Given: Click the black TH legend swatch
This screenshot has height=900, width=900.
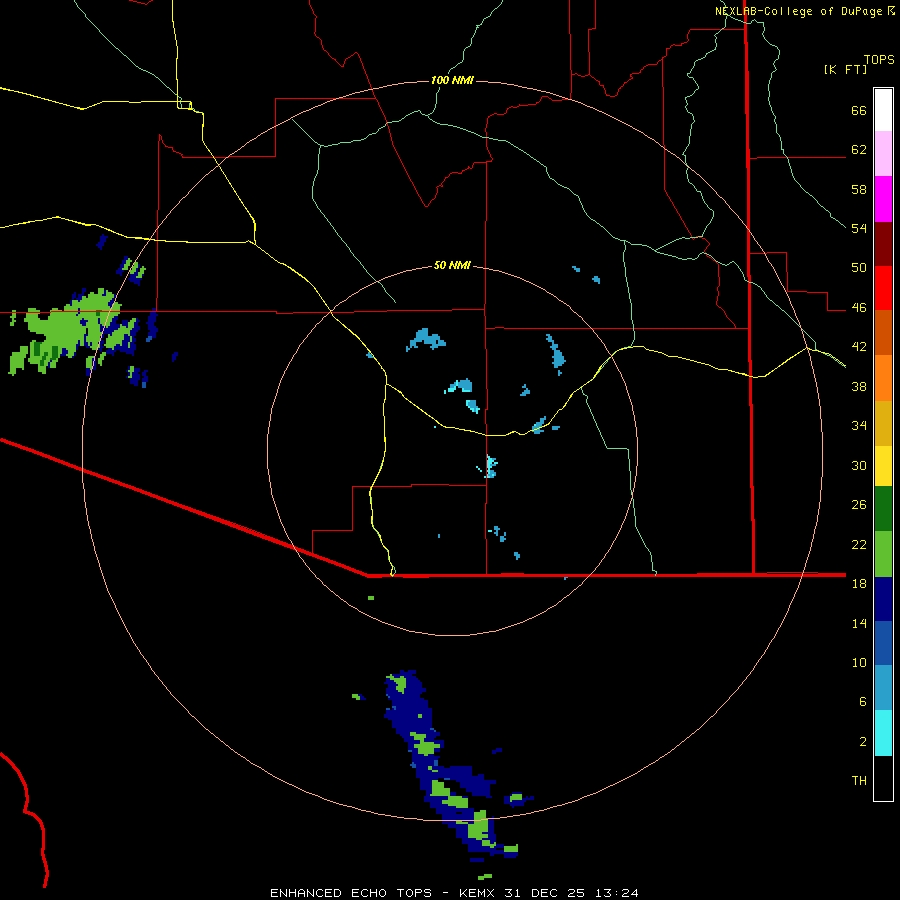Looking at the screenshot, I should [883, 778].
